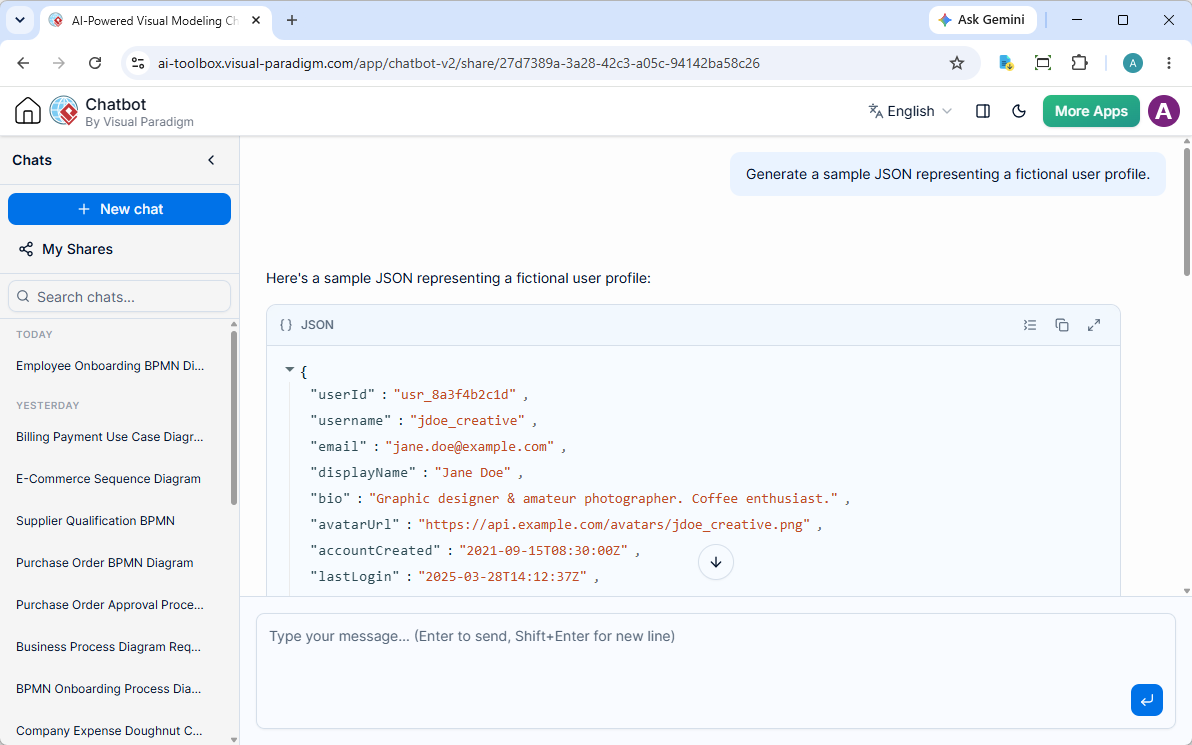The width and height of the screenshot is (1192, 745).
Task: Open the Chrome profile avatar
Action: (1132, 63)
